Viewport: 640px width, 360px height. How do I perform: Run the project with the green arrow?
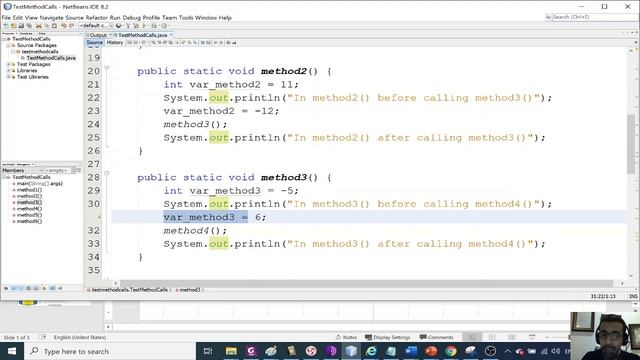click(144, 26)
